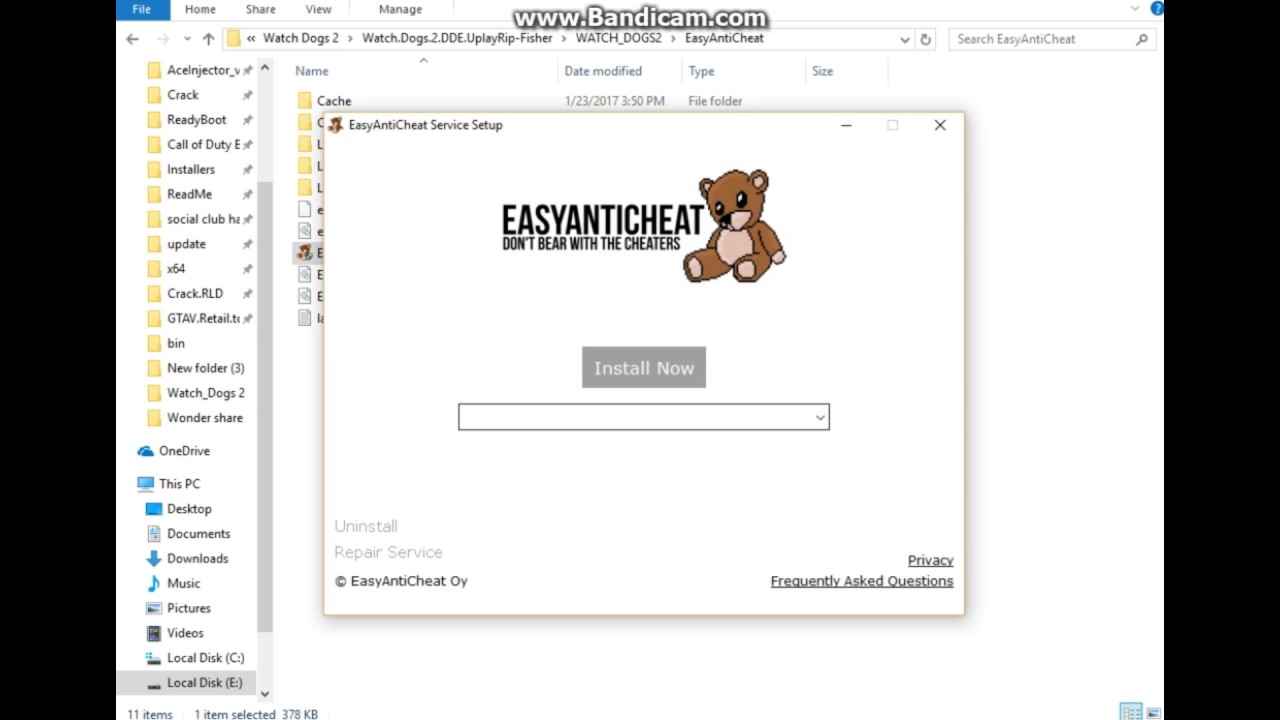1280x720 pixels.
Task: Sort by the Type column header
Action: [x=702, y=71]
